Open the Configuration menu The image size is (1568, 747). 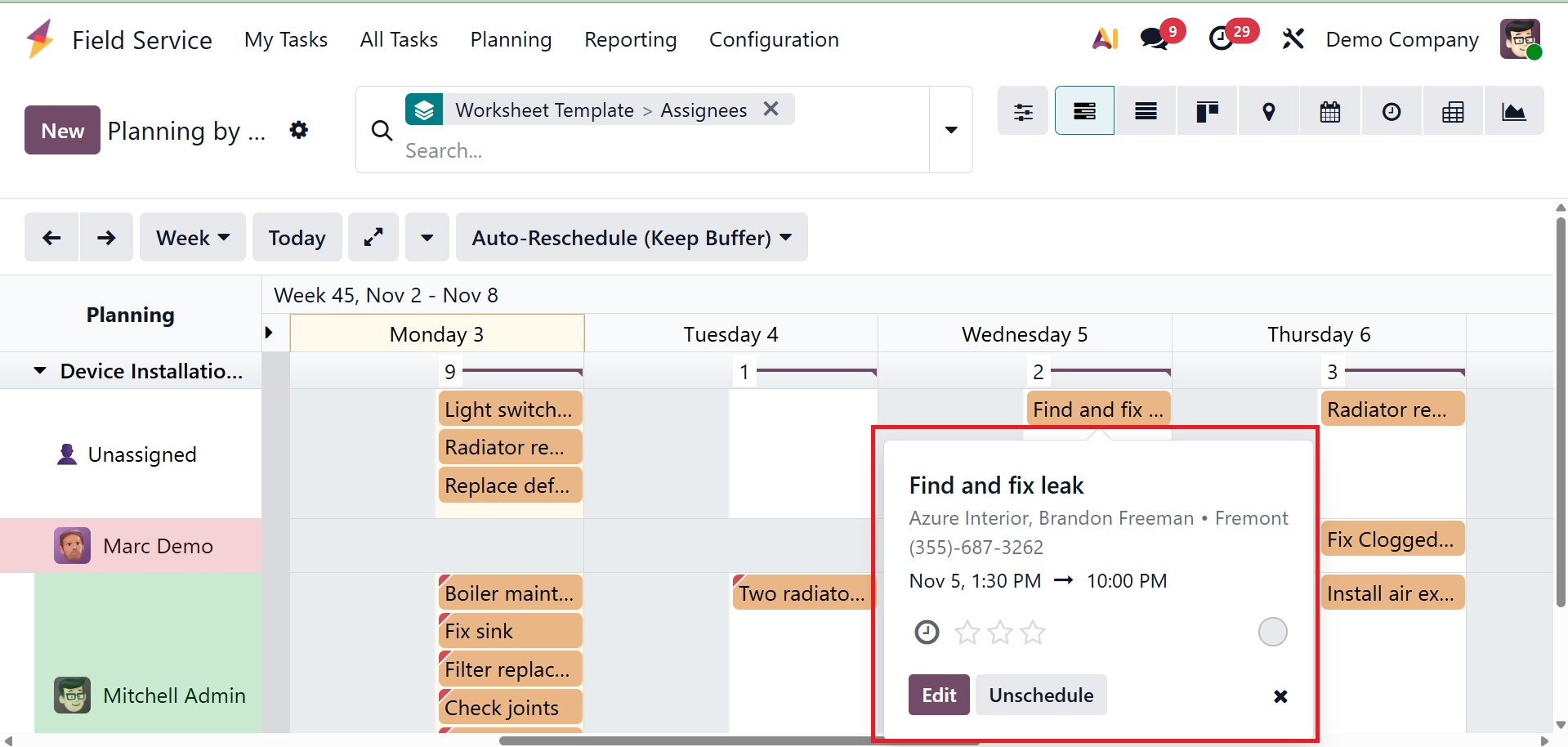pyautogui.click(x=773, y=39)
